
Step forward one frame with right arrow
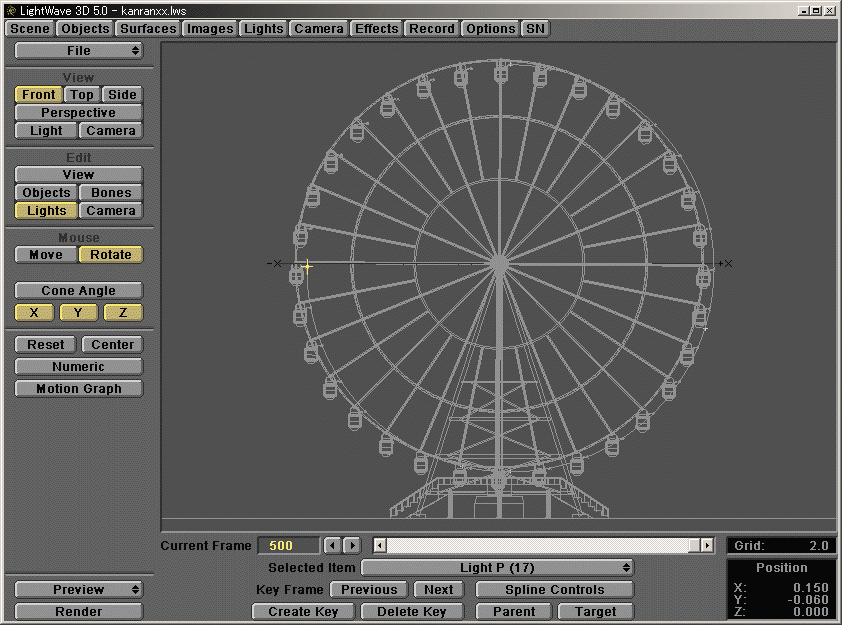coord(352,545)
